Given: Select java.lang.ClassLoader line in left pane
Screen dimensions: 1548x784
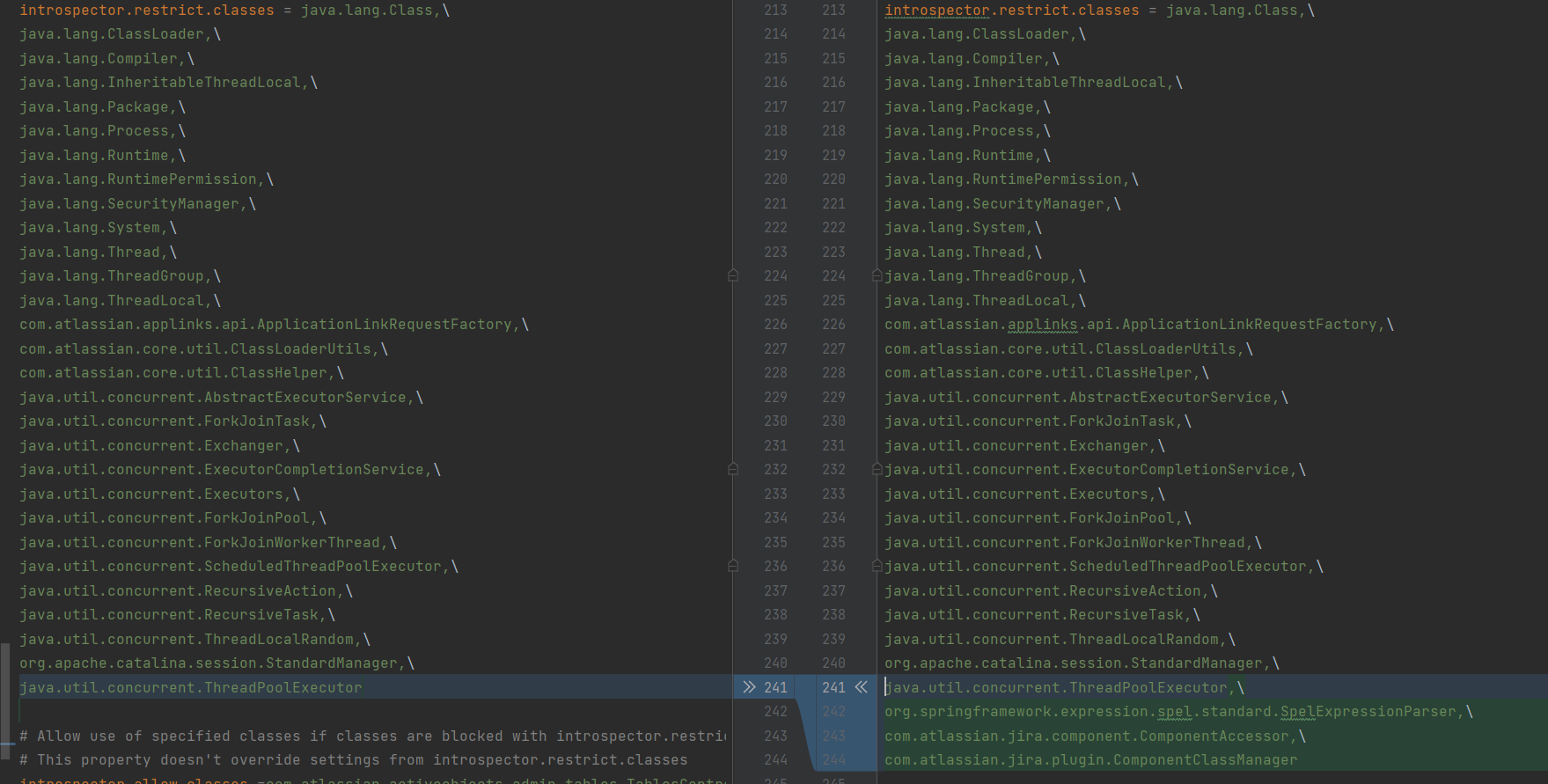Looking at the screenshot, I should [120, 34].
